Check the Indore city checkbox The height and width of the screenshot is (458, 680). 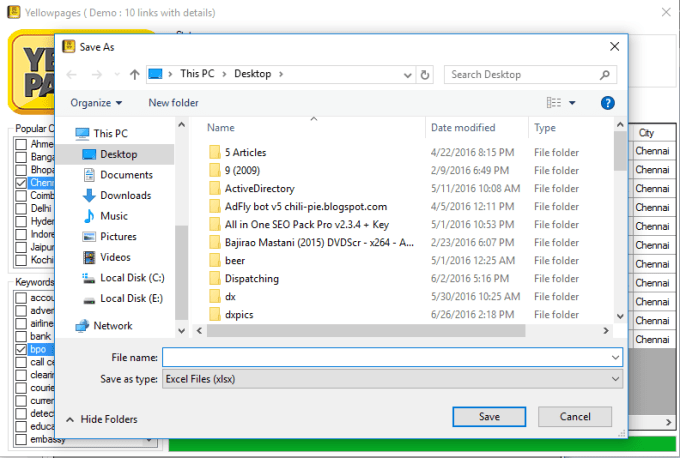(x=21, y=235)
